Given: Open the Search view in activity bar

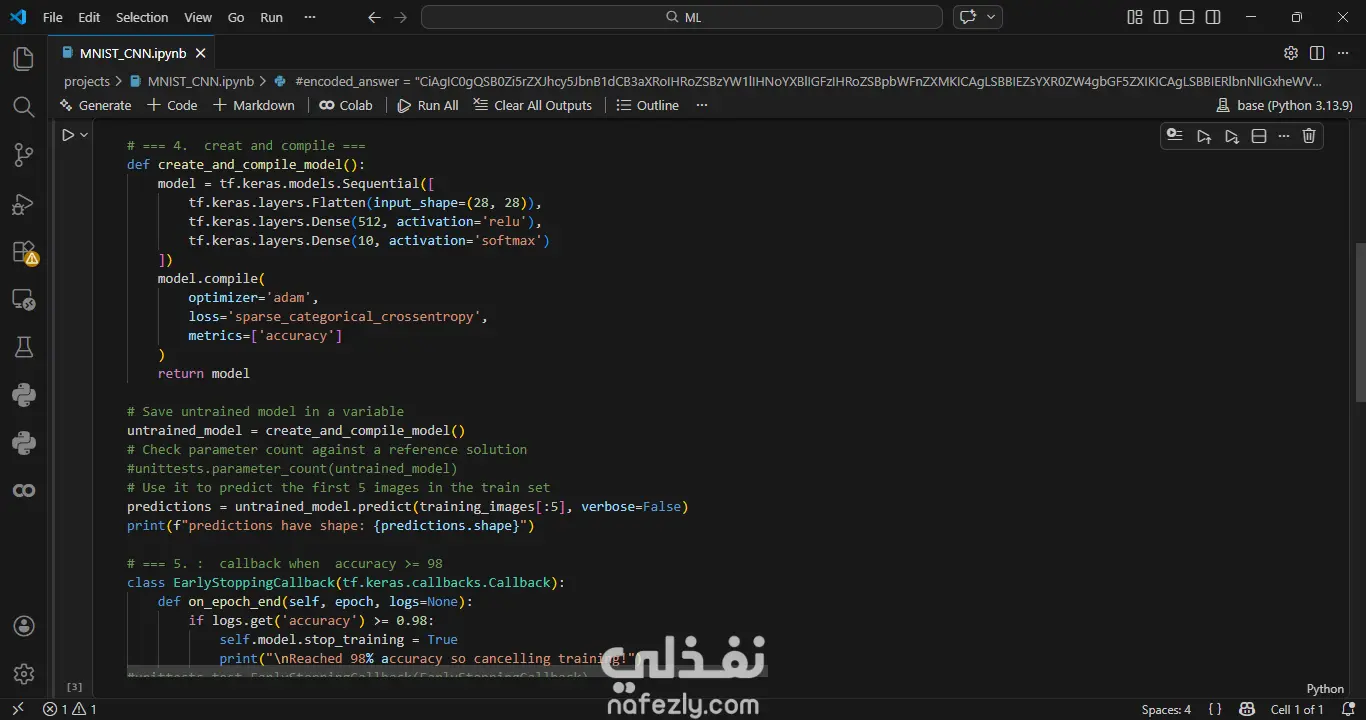Looking at the screenshot, I should (24, 107).
